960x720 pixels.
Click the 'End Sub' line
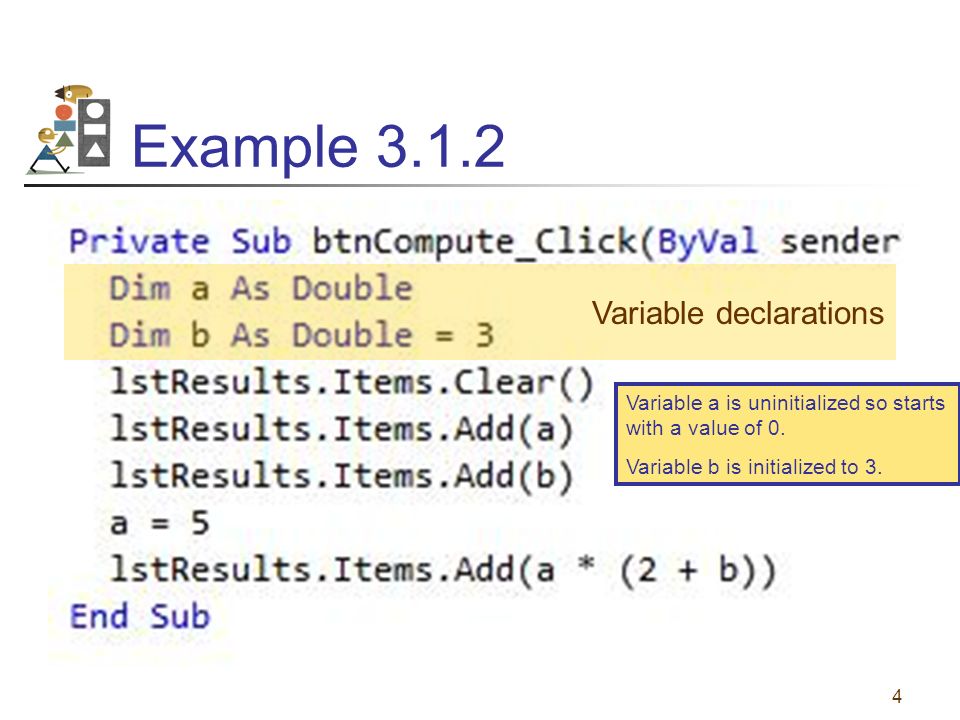[x=140, y=616]
